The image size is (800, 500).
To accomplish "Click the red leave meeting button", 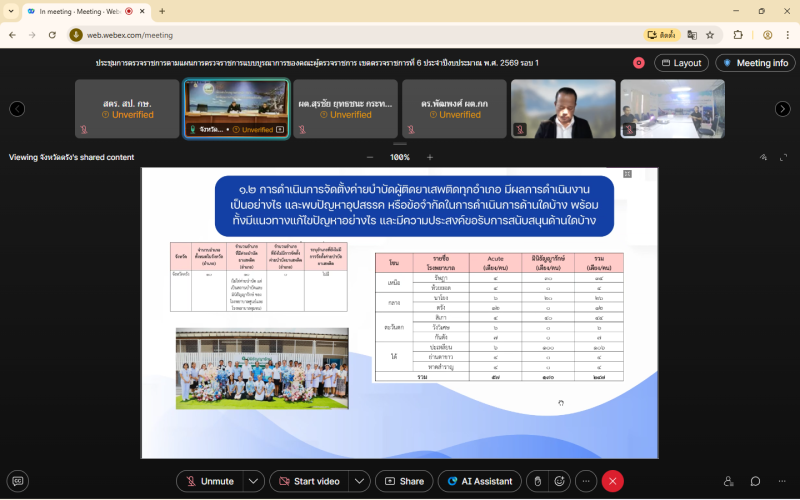I will (613, 481).
